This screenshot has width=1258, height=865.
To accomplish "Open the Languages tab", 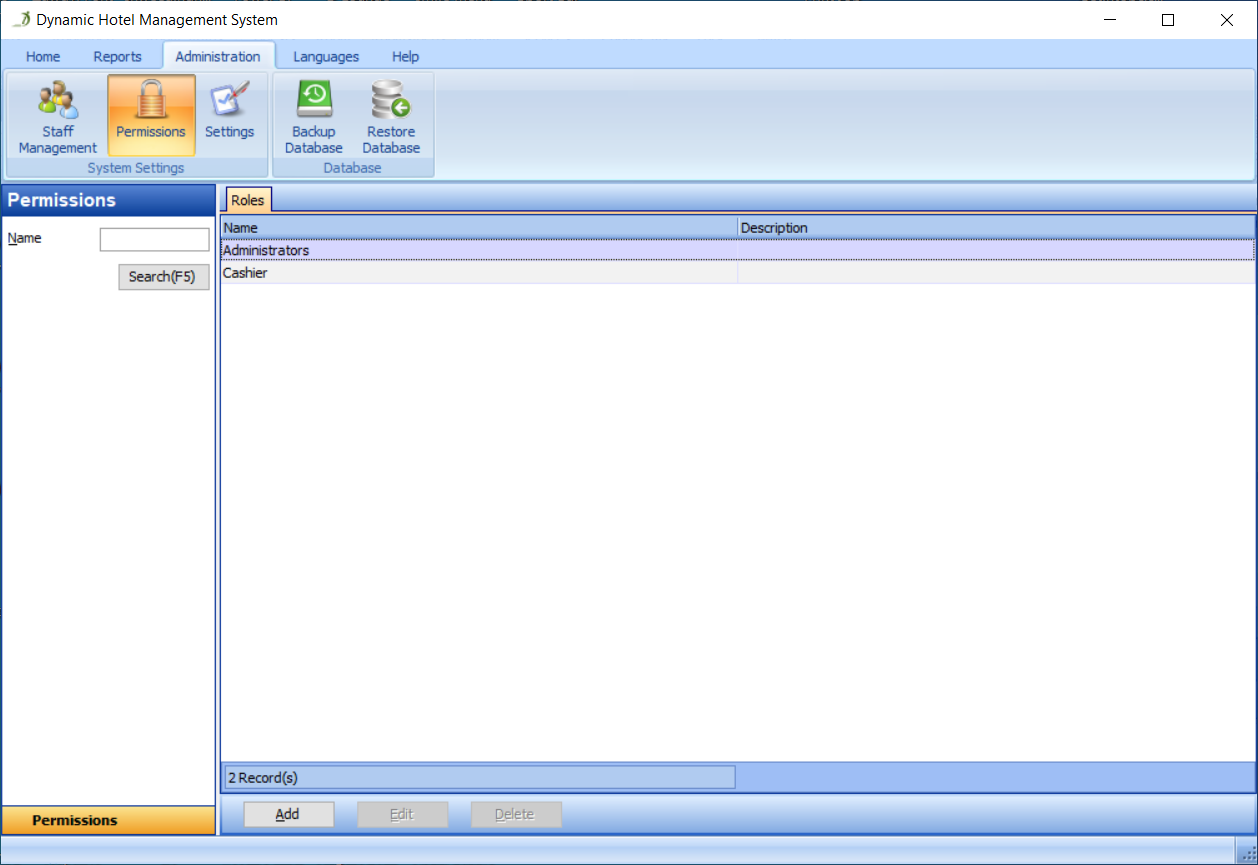I will coord(326,57).
